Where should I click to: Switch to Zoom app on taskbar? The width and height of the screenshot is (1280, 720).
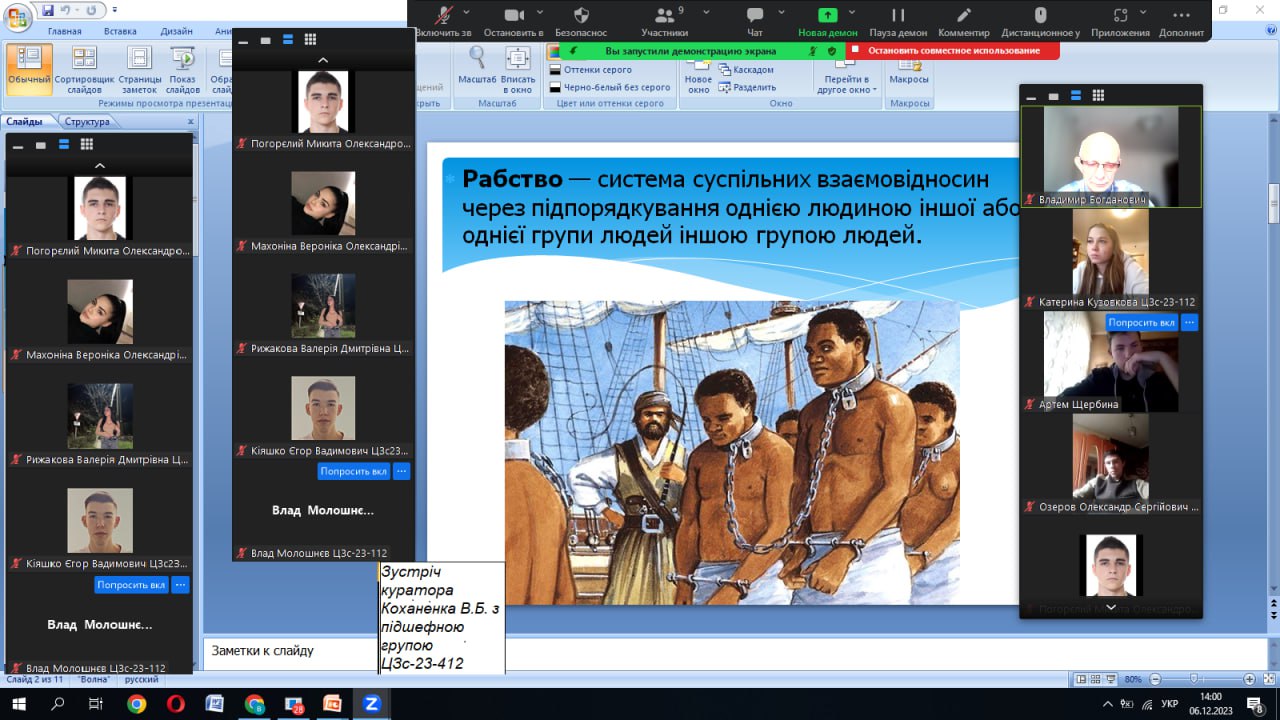coord(371,704)
